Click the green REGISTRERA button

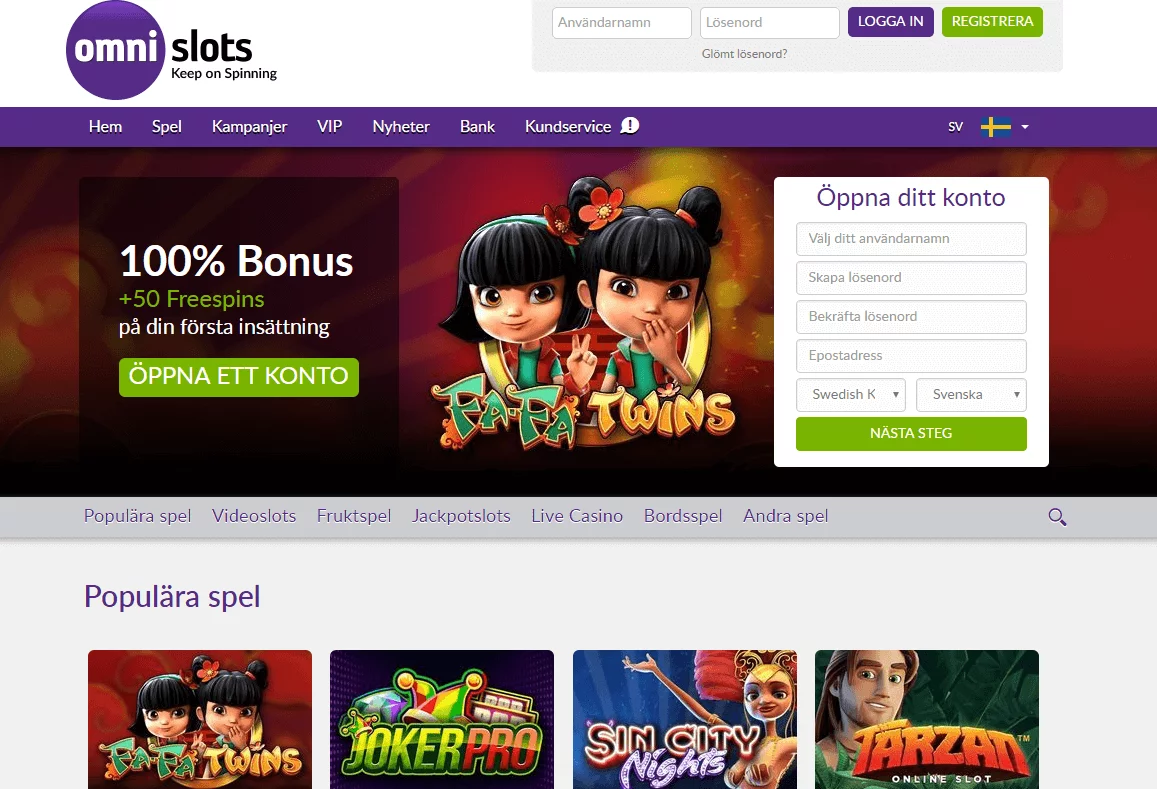(992, 22)
